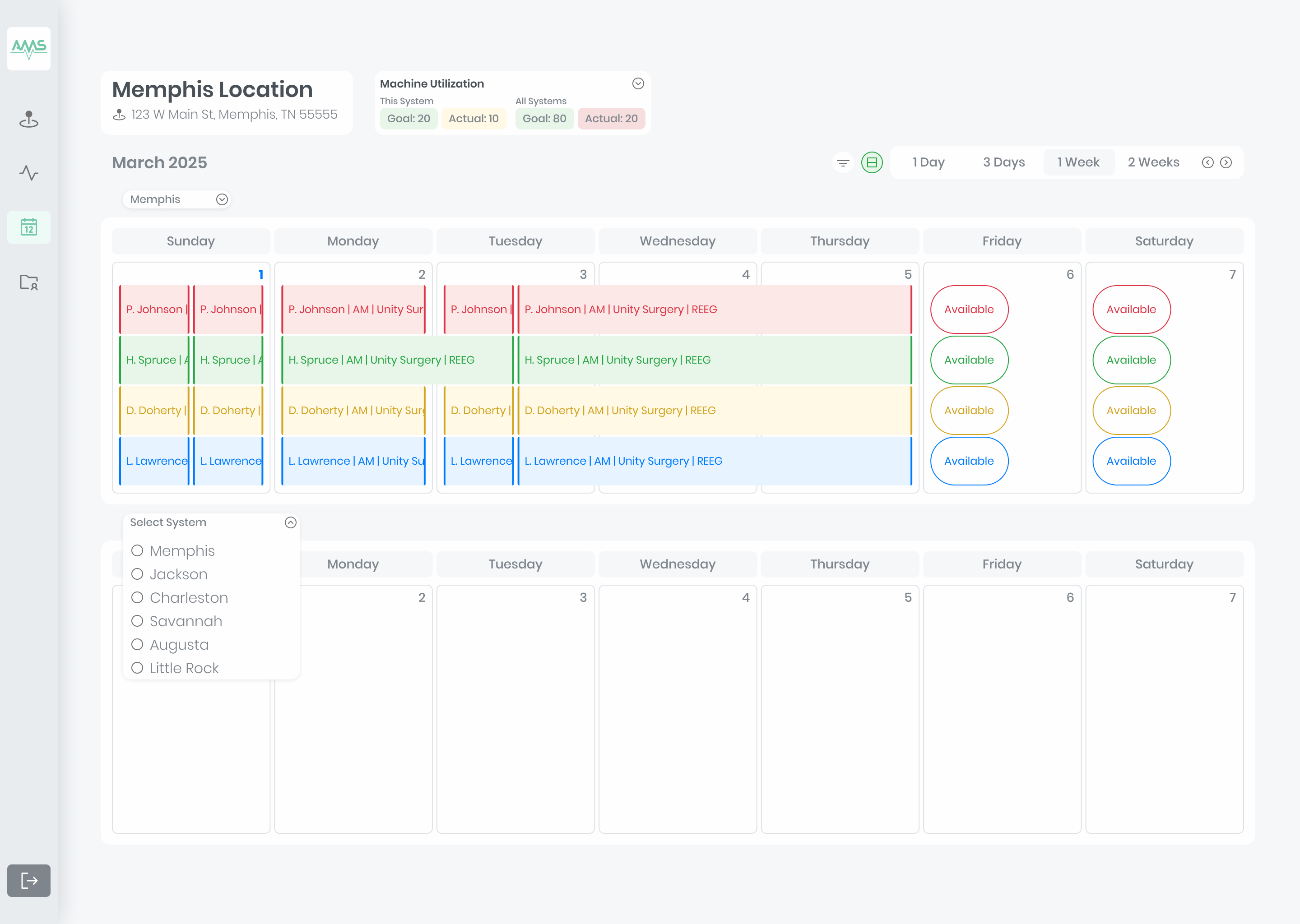The image size is (1300, 924).
Task: Click the blue Available slot on Saturday
Action: (x=1131, y=461)
